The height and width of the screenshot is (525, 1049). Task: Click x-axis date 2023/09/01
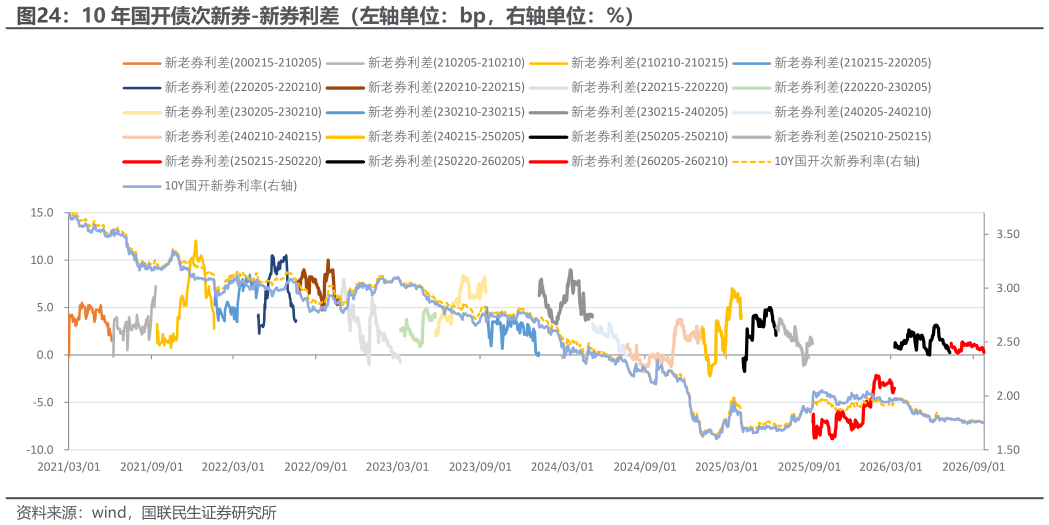click(480, 467)
